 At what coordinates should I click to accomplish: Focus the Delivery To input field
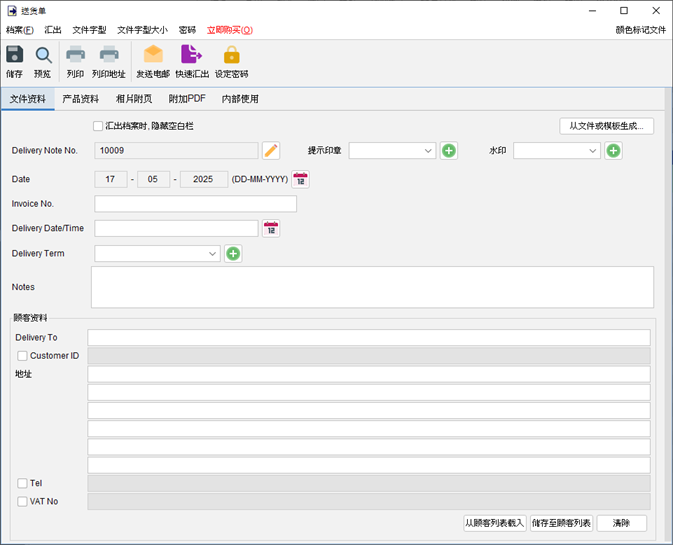(369, 338)
